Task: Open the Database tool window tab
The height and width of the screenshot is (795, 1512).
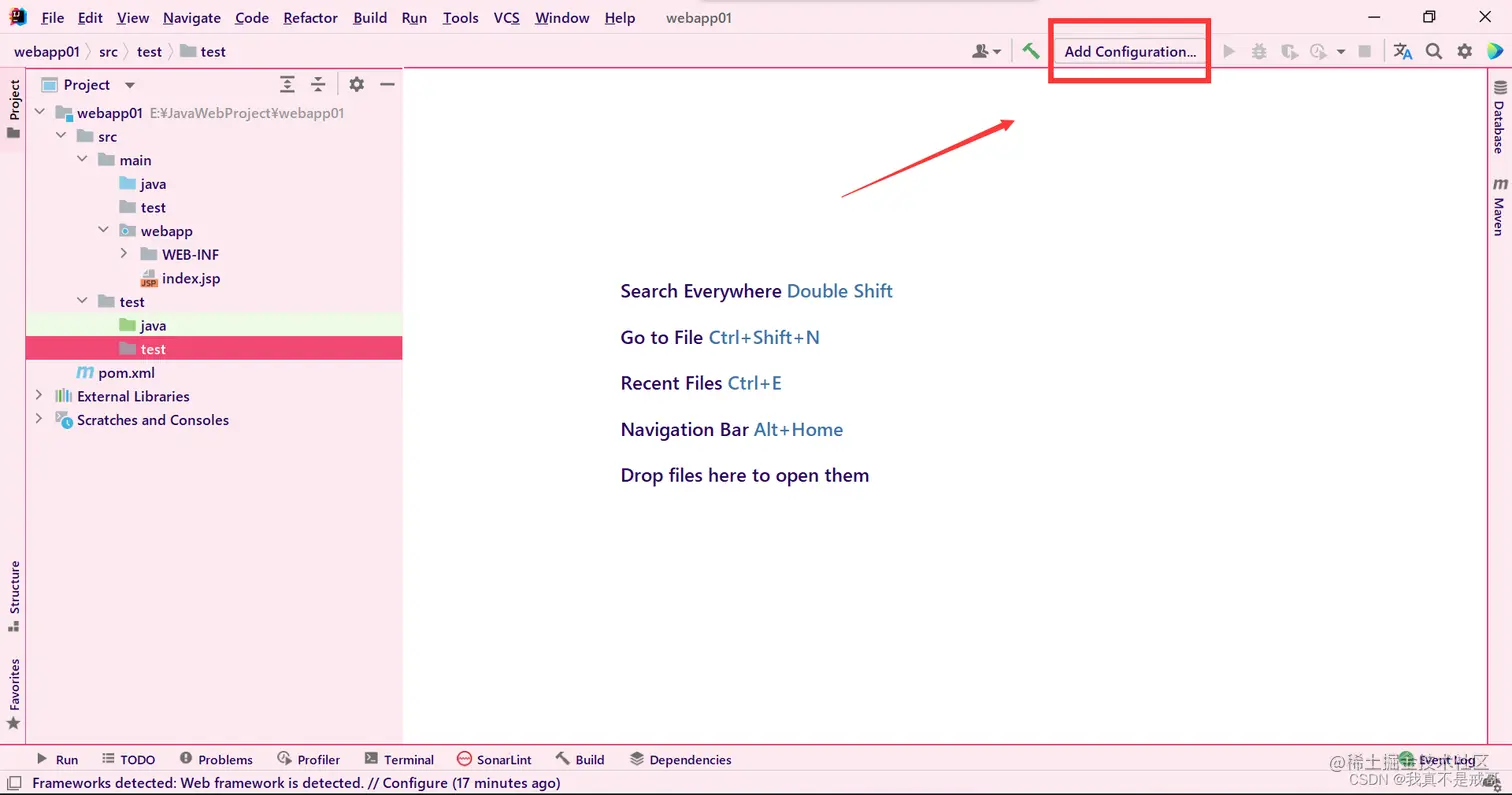Action: point(1499,117)
